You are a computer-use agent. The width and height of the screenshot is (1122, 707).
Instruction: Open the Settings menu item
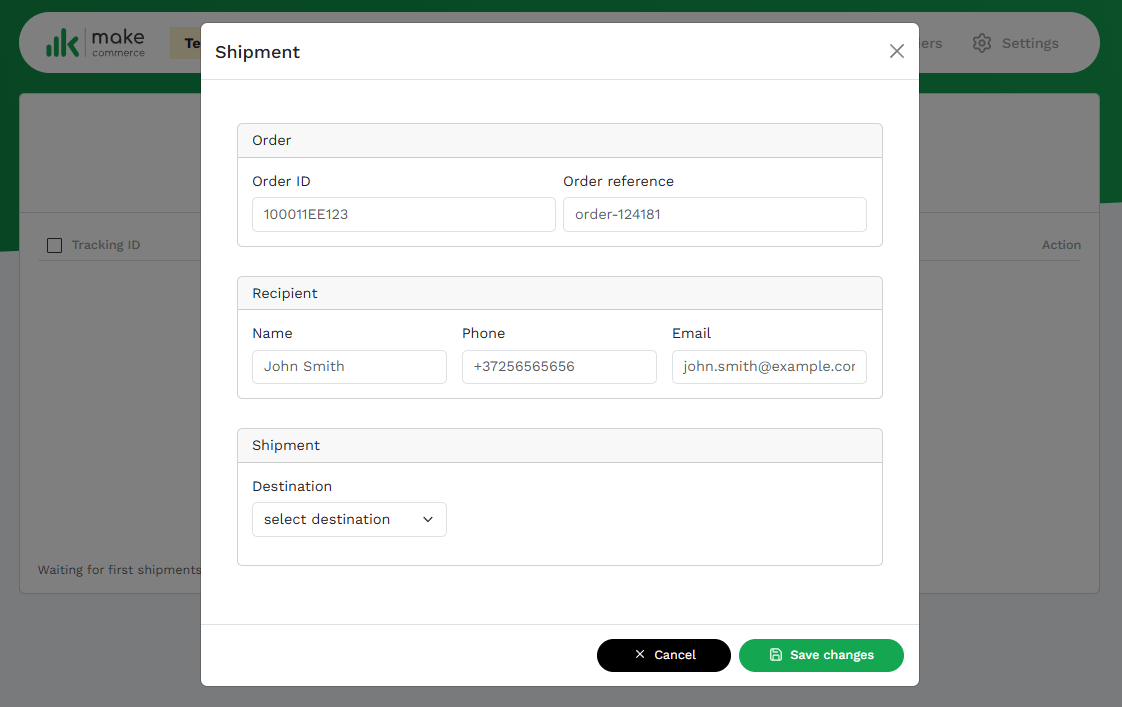1029,43
